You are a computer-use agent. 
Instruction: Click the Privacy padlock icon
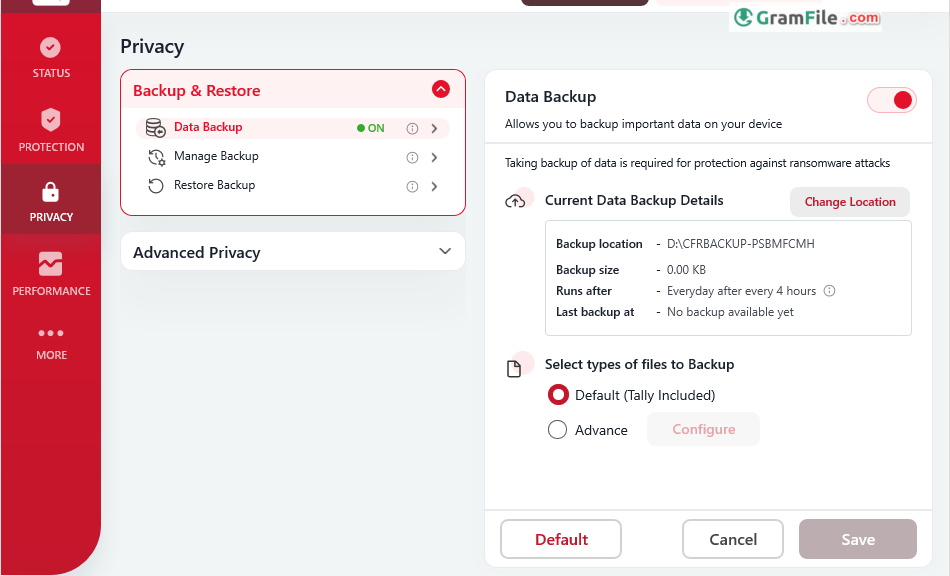(50, 190)
